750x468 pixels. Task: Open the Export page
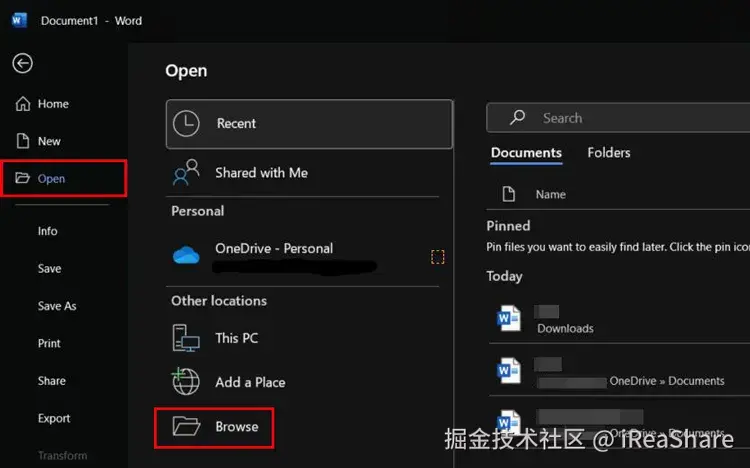pos(54,418)
